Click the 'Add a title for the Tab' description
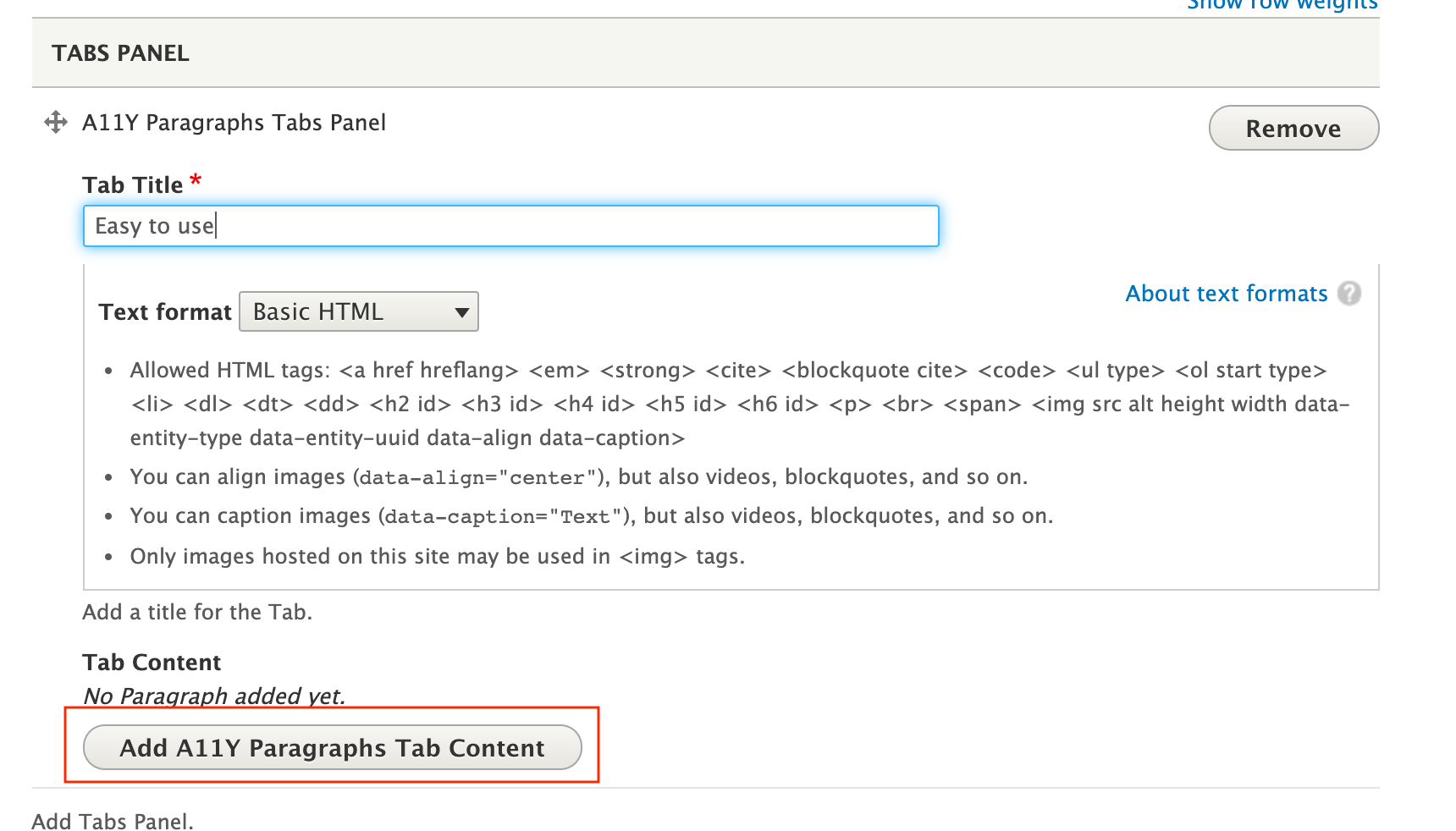 point(197,612)
